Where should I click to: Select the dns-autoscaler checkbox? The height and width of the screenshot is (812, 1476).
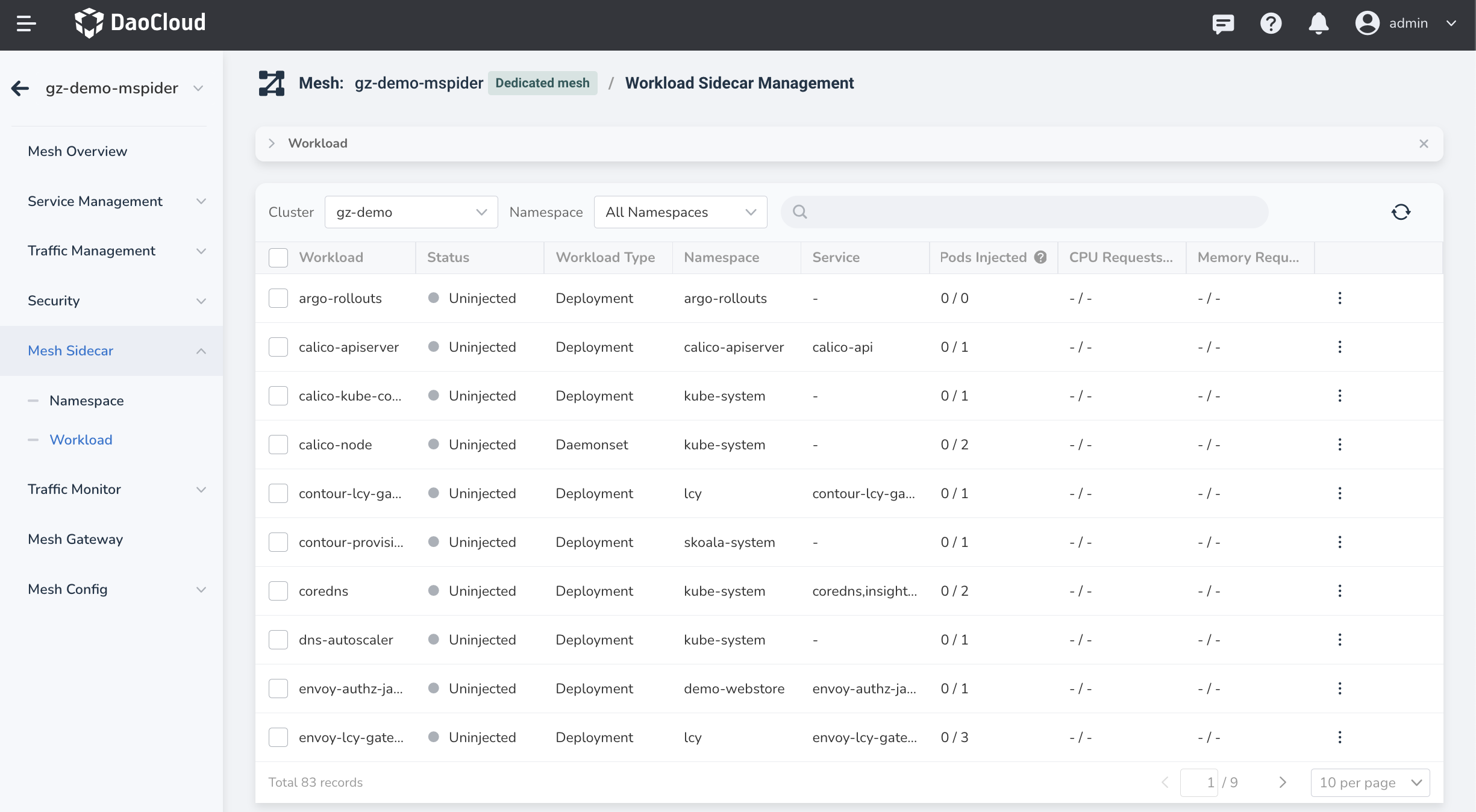click(278, 640)
